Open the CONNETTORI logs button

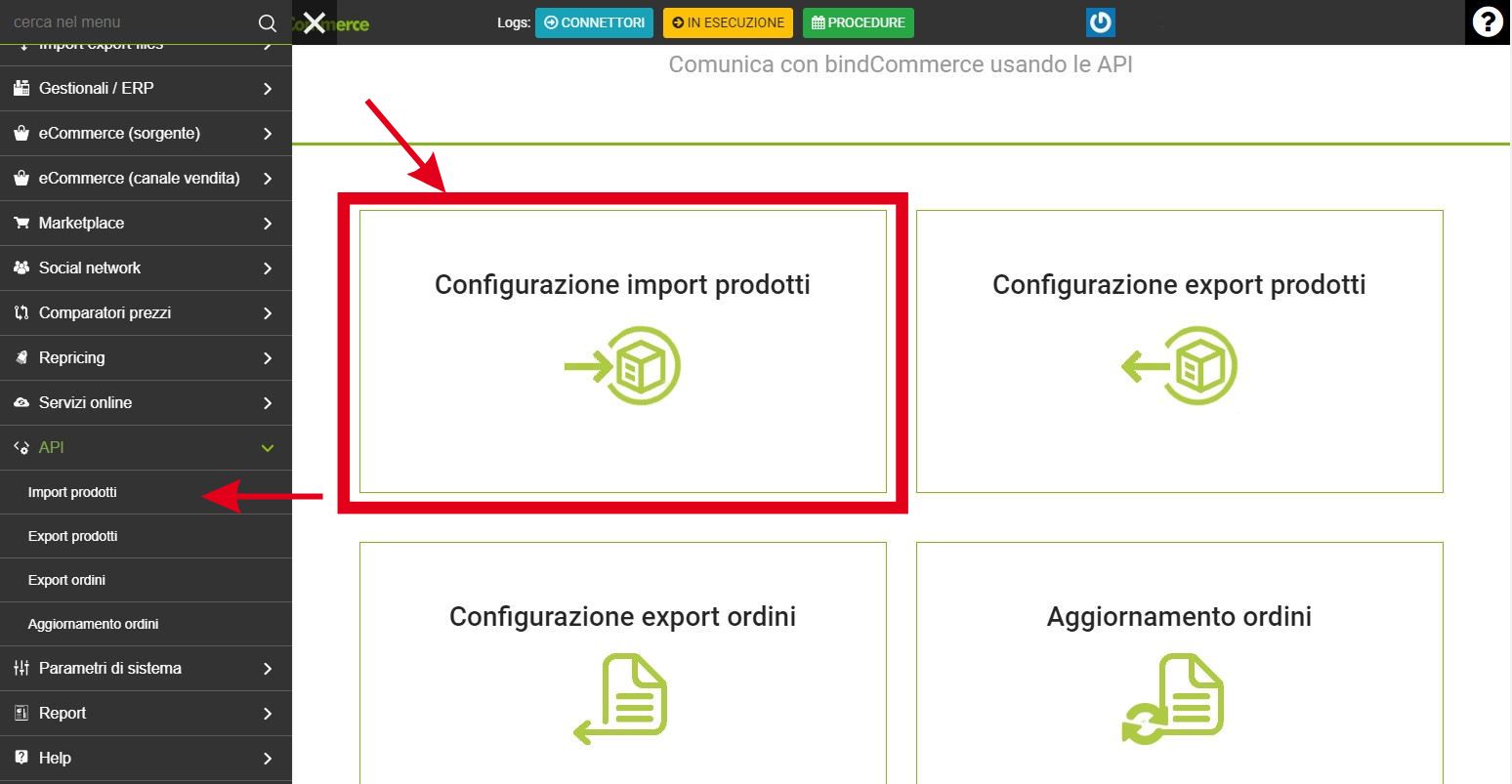tap(594, 22)
